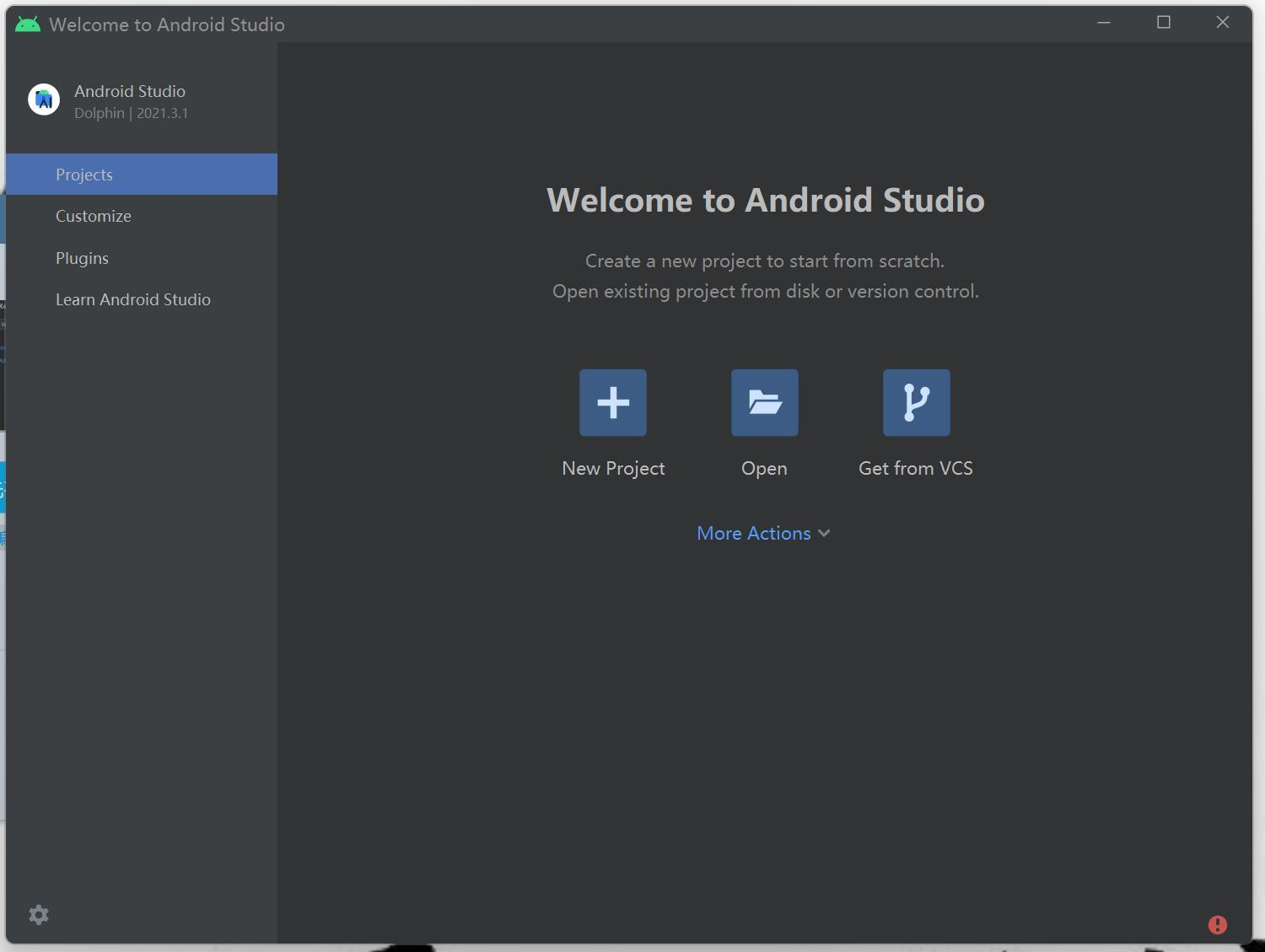Click the Android Studio logo in sidebar

[x=44, y=100]
